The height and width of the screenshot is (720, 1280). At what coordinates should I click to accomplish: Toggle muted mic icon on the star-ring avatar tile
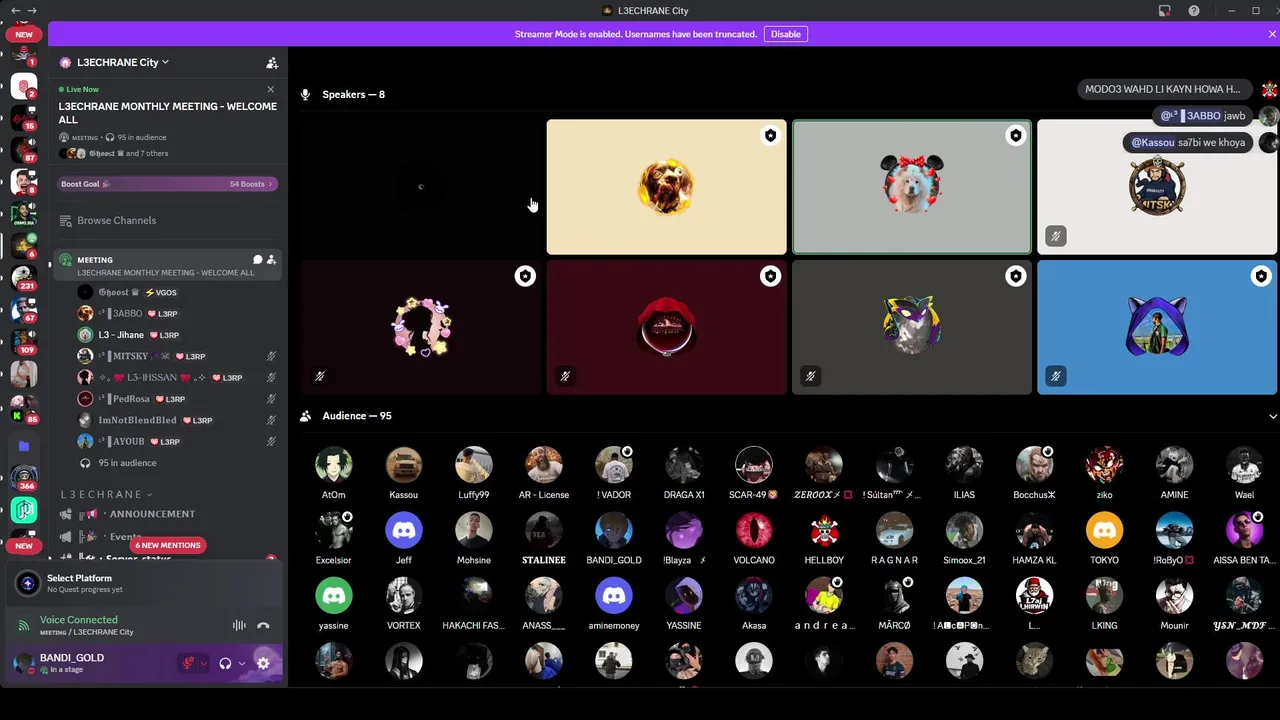click(x=320, y=376)
